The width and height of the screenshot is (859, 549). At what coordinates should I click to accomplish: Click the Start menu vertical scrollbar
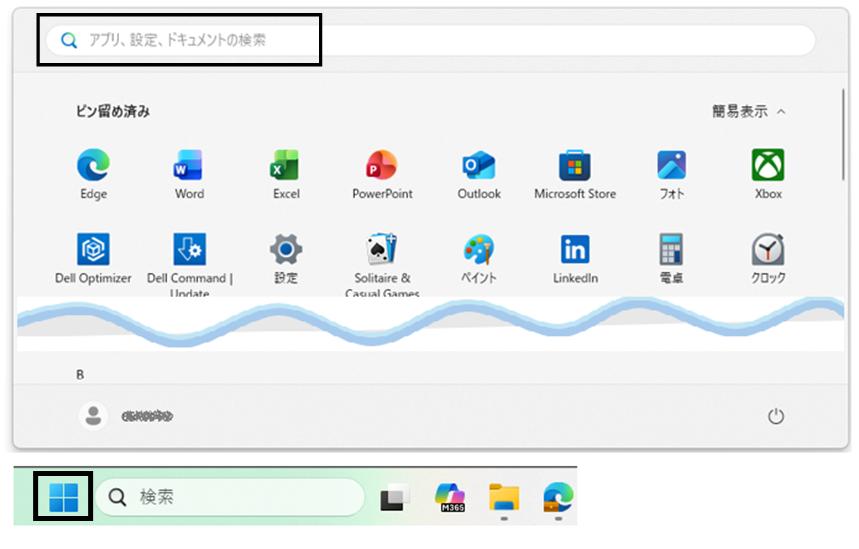(x=843, y=134)
